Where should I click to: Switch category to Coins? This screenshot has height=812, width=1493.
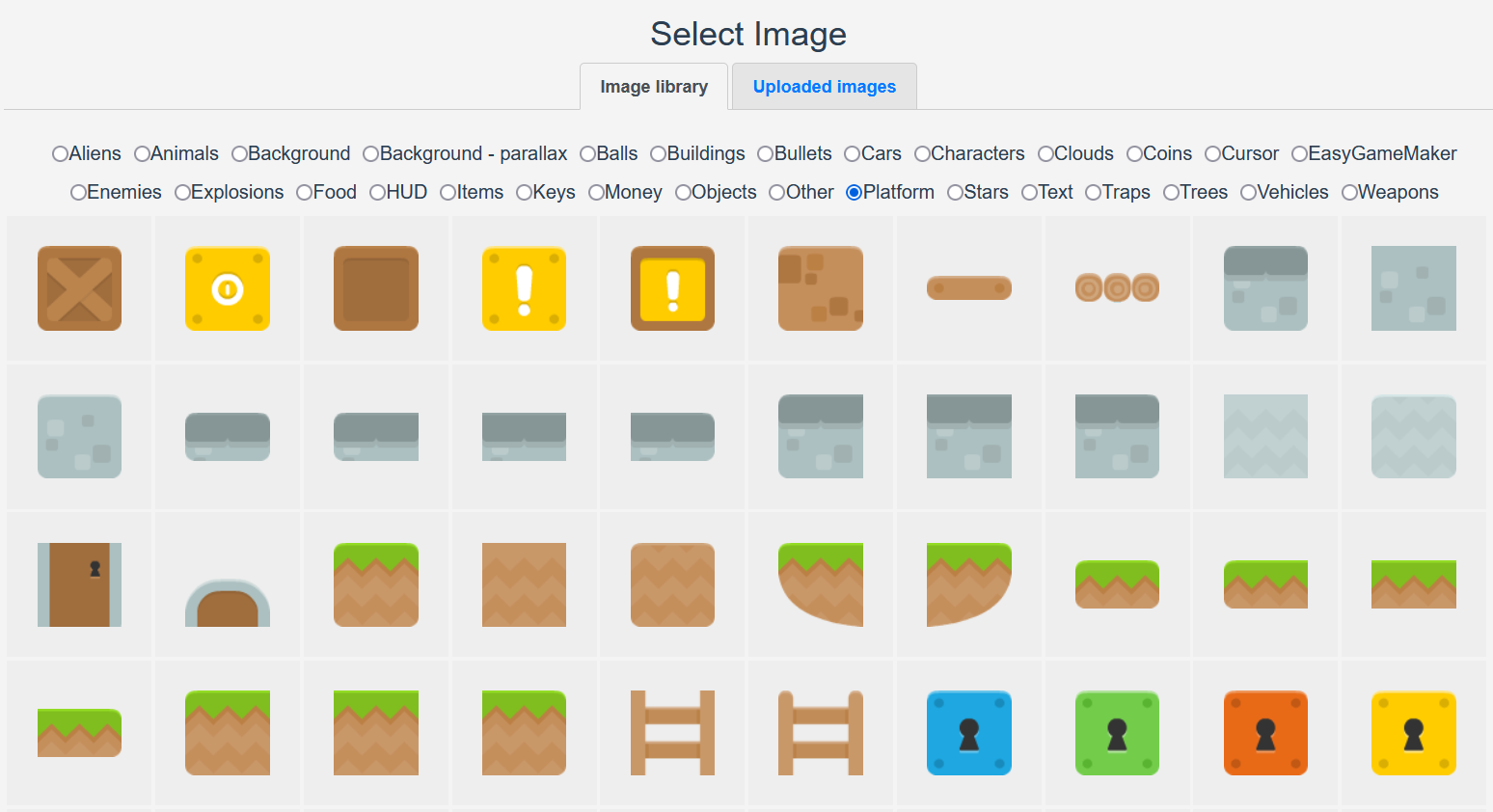click(1135, 154)
